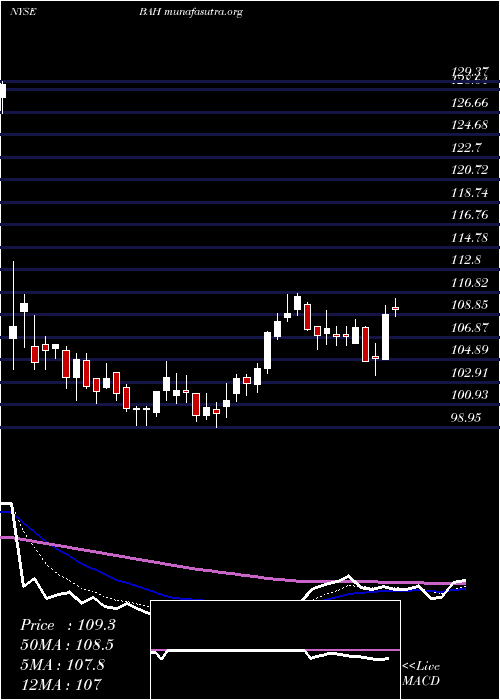Click the tall white candle before last
Image resolution: width=500 pixels, height=700 pixels.
(385, 337)
